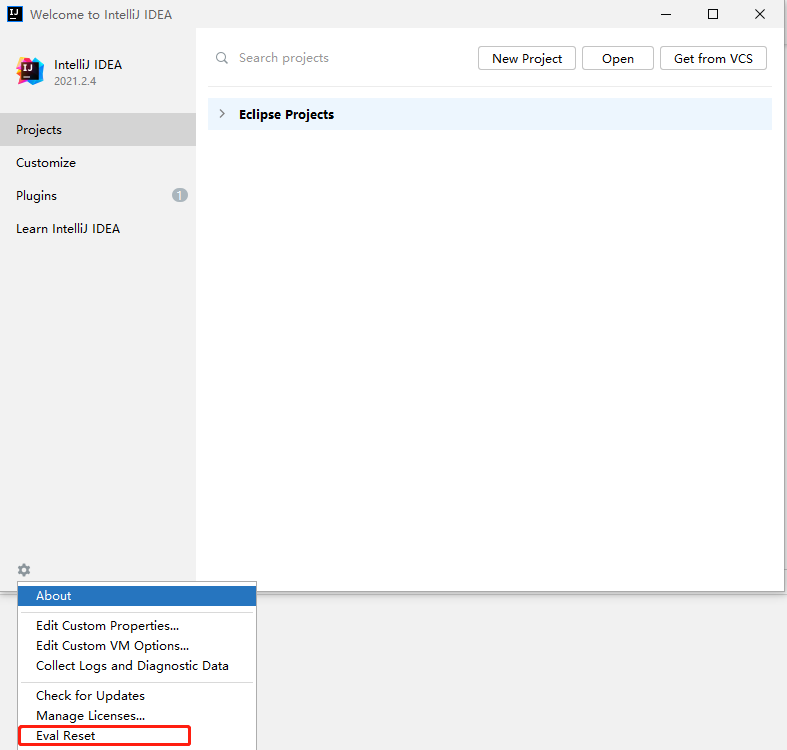Expand the Eclipse Projects group
Screen dimensions: 787x750
[x=222, y=114]
